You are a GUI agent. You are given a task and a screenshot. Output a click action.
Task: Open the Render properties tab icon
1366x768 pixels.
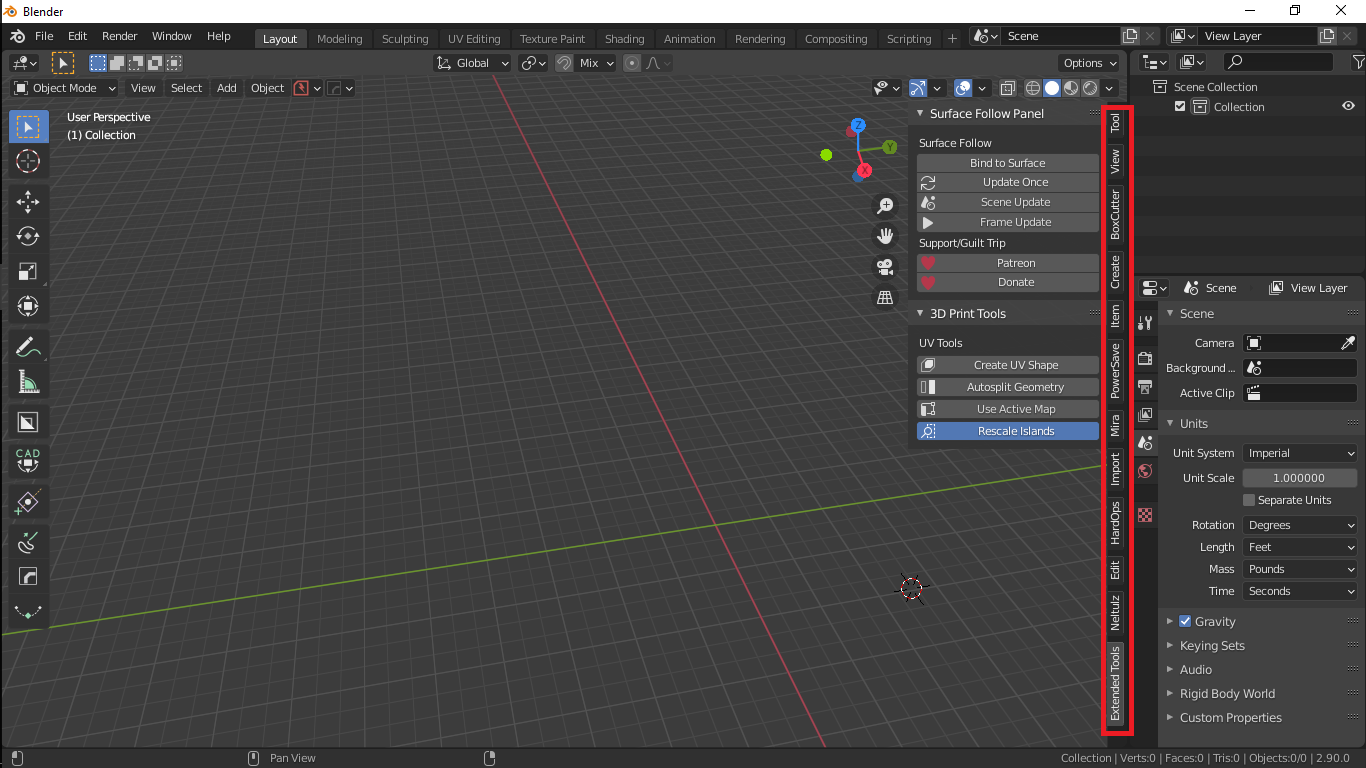(x=1146, y=358)
